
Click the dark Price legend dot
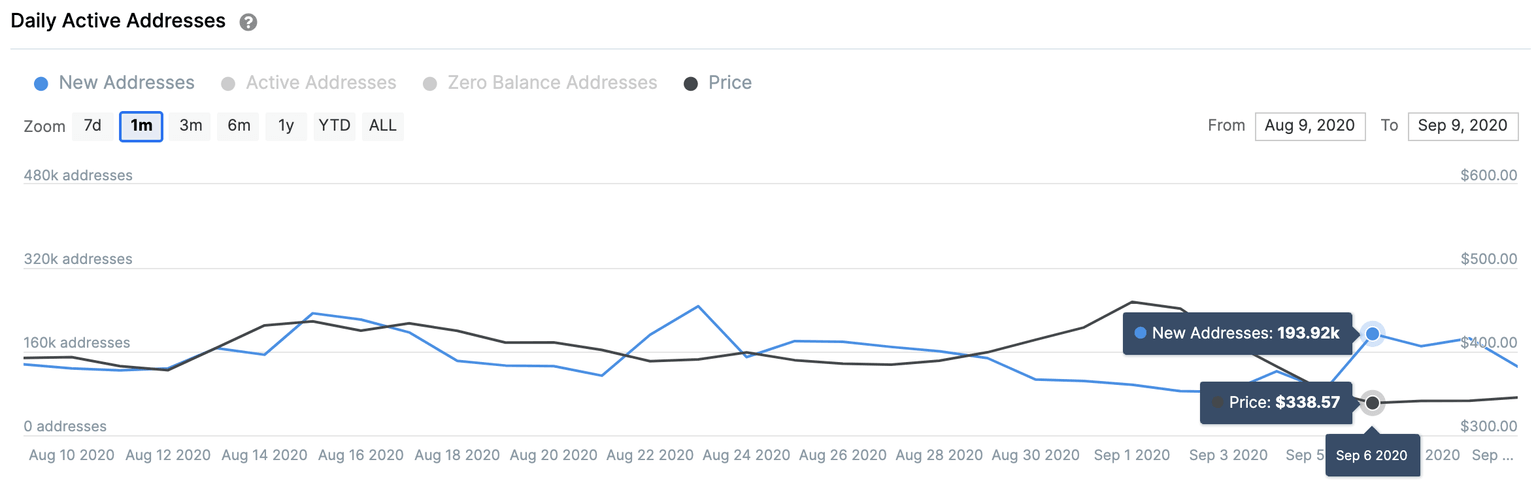click(690, 84)
